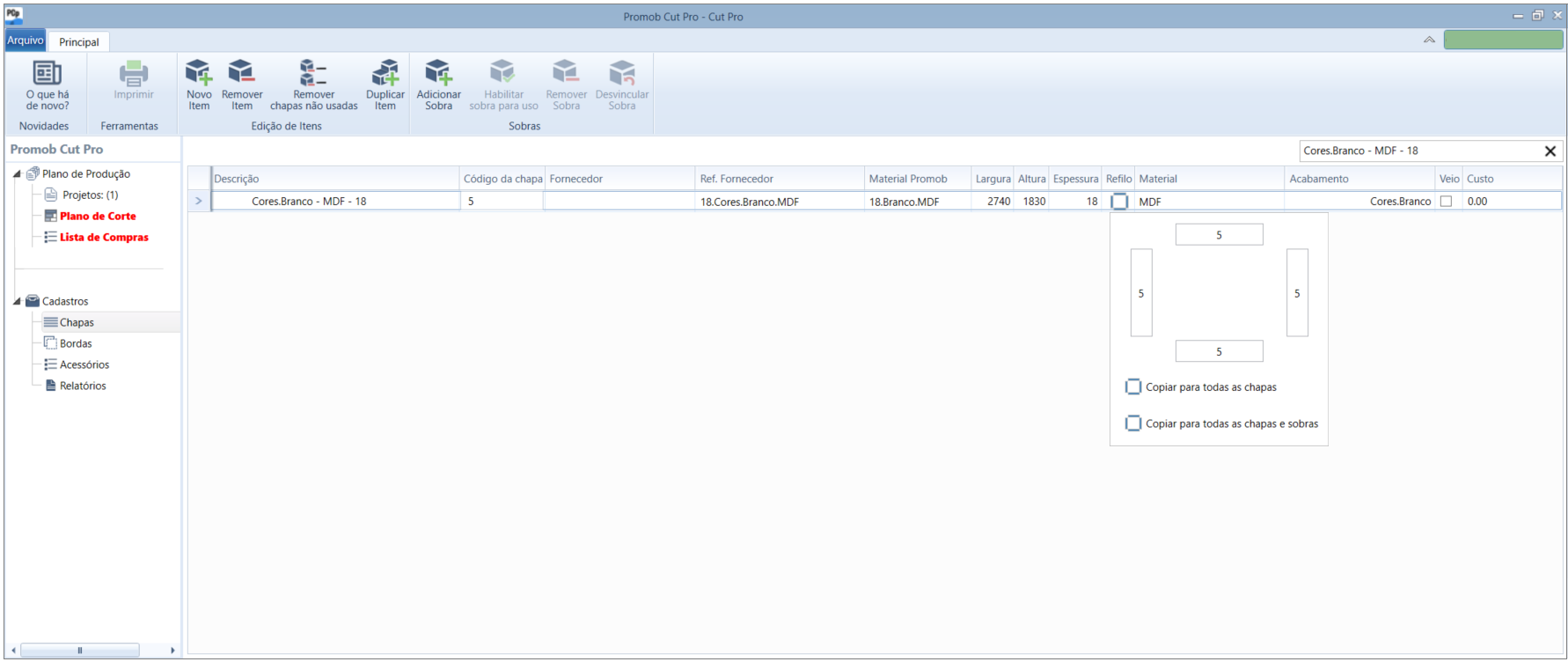The width and height of the screenshot is (1568, 662).
Task: Toggle the Veio checkbox in the row
Action: (x=1446, y=202)
